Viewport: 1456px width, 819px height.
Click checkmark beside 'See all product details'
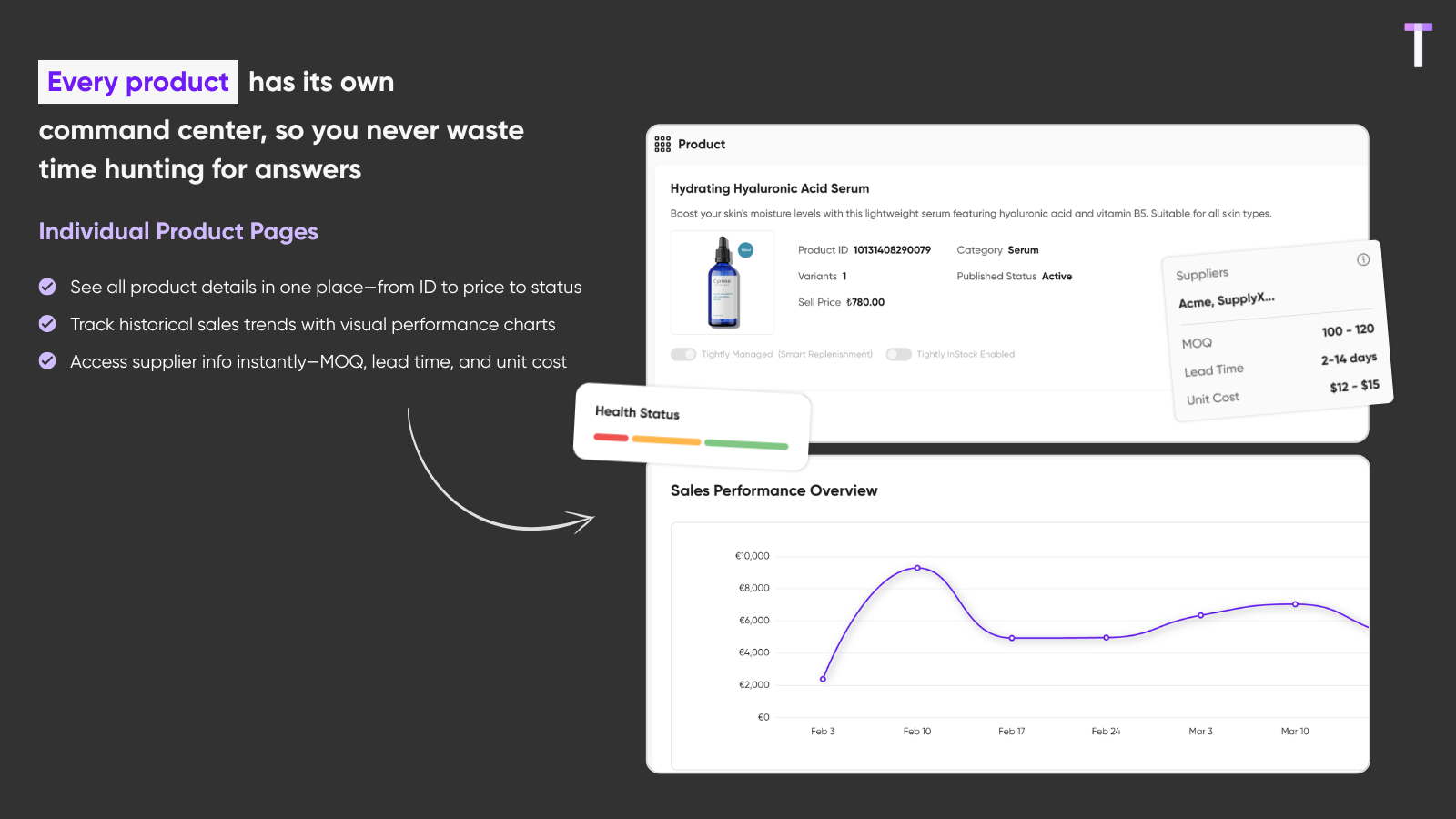[47, 287]
